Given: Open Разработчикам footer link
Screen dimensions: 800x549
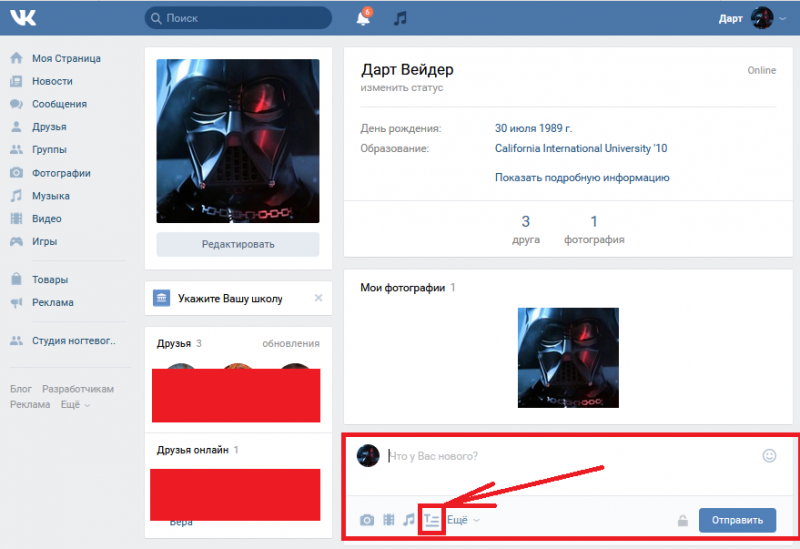Looking at the screenshot, I should point(78,389).
